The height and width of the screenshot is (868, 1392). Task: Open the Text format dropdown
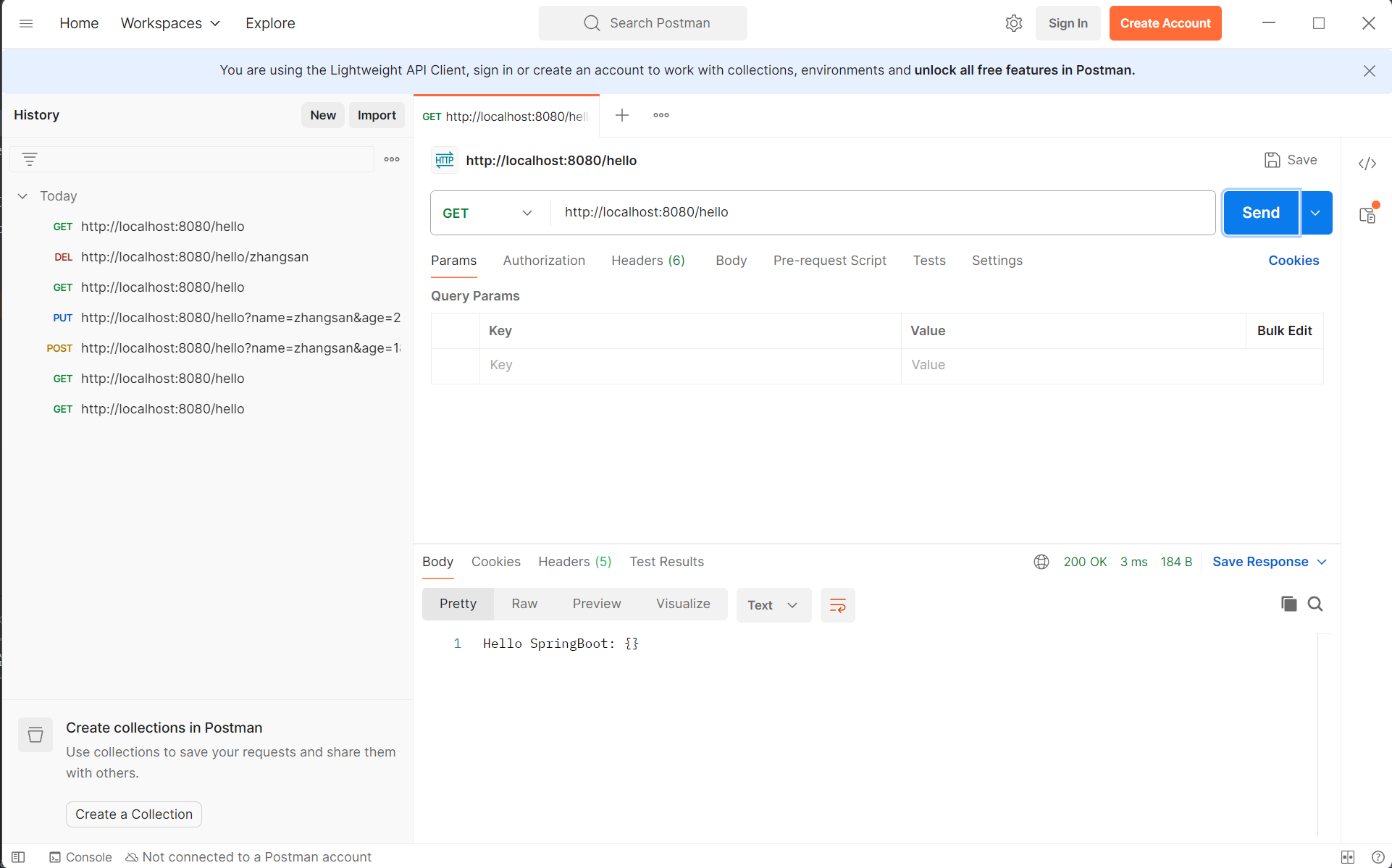pos(773,605)
